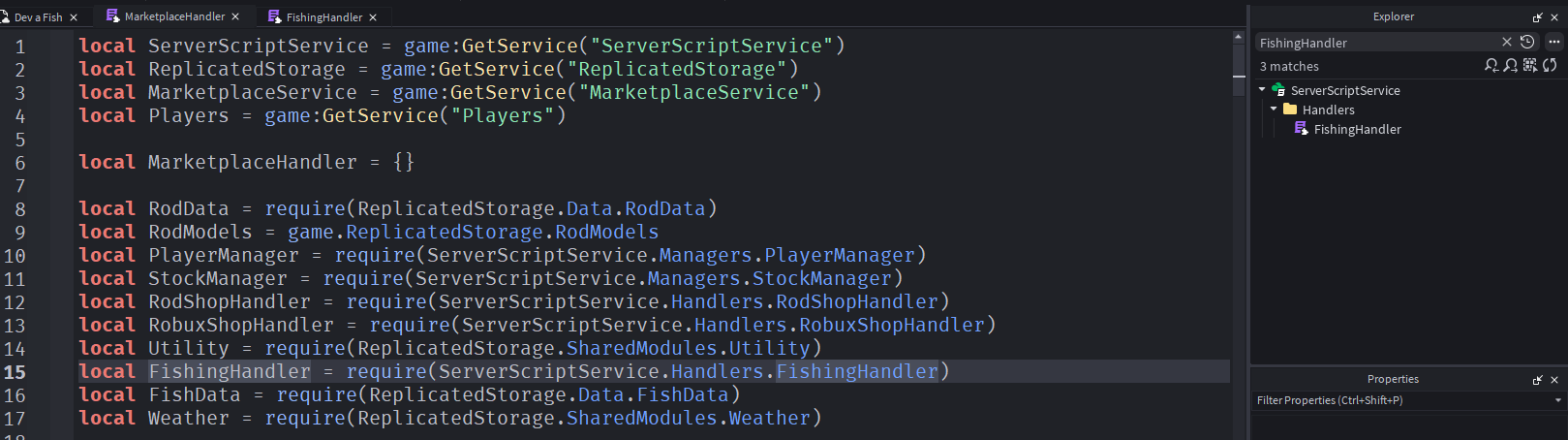The image size is (1568, 440).
Task: Collapse the Handlers folder
Action: coord(1275,110)
